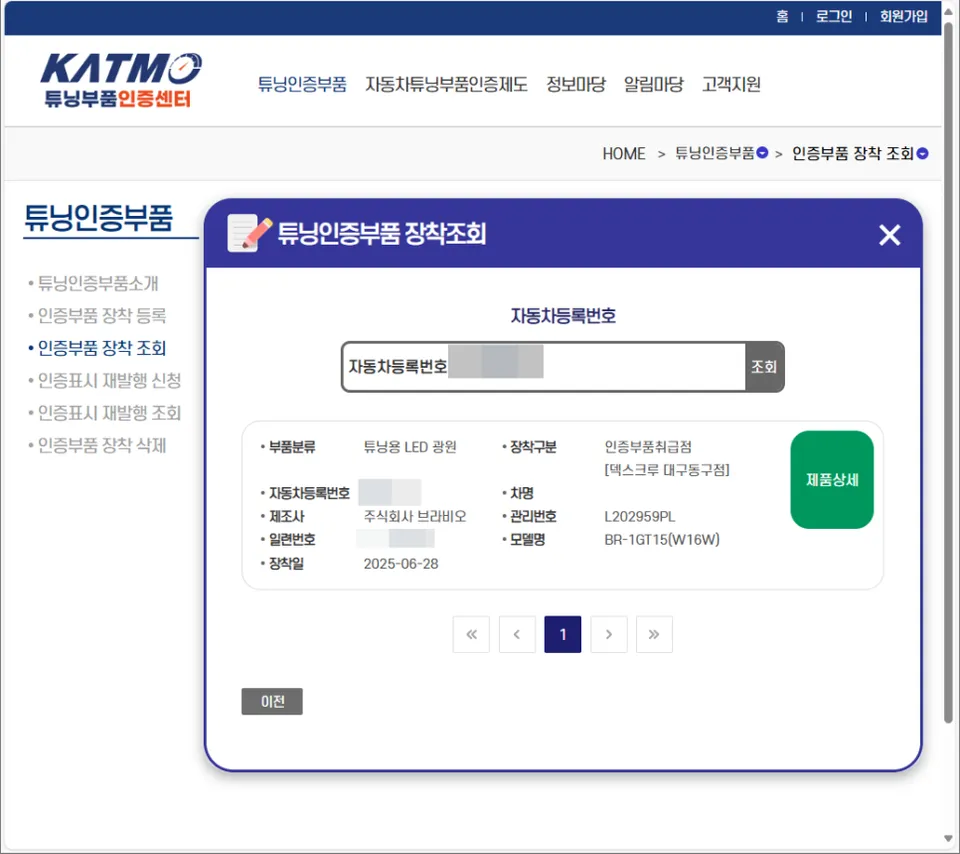This screenshot has height=854, width=960.
Task: Go to last page of results
Action: coord(654,634)
